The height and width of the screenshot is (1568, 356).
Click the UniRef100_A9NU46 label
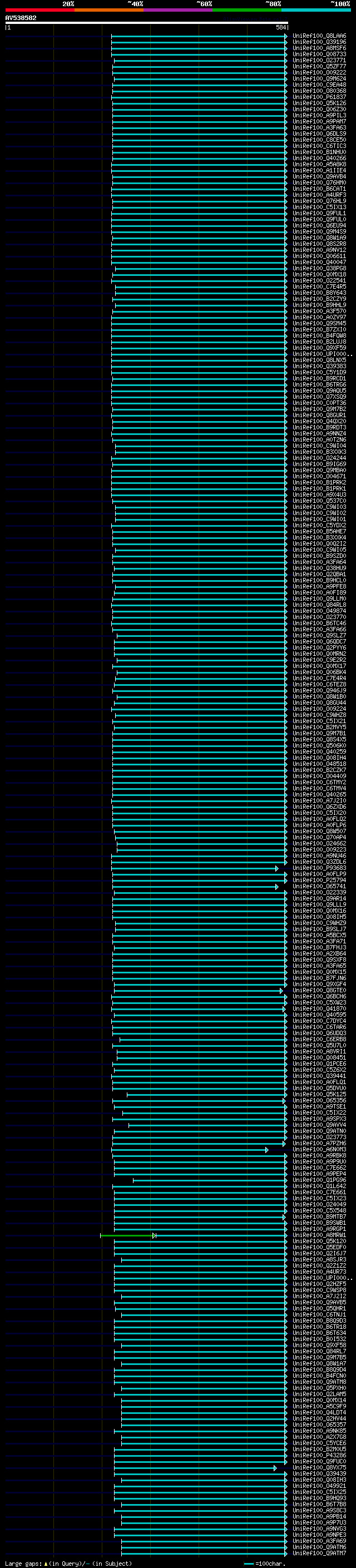(319, 856)
